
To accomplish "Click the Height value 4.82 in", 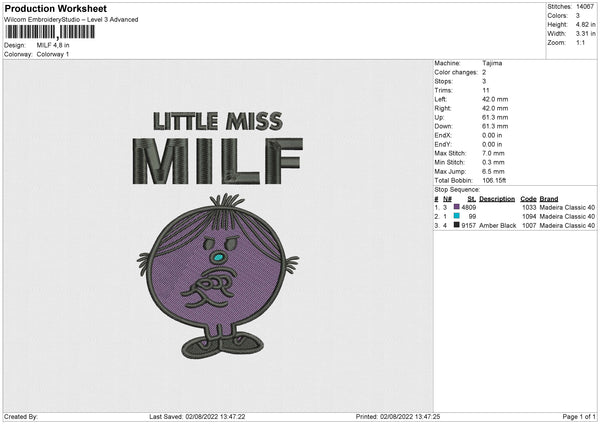I will point(585,24).
